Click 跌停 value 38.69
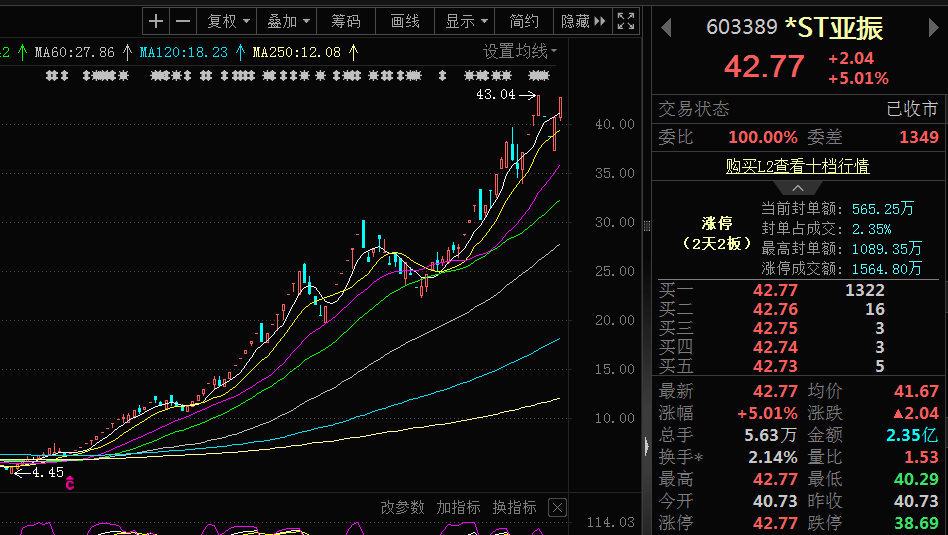 917,523
